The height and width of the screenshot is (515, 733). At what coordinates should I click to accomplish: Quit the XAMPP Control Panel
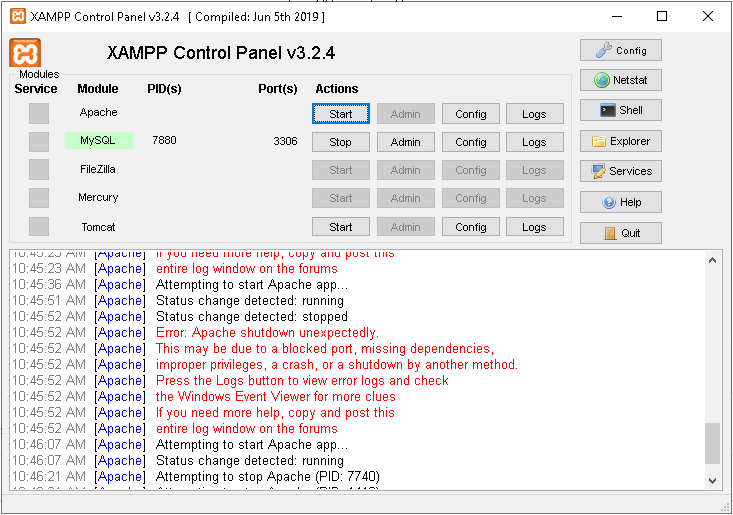[621, 233]
